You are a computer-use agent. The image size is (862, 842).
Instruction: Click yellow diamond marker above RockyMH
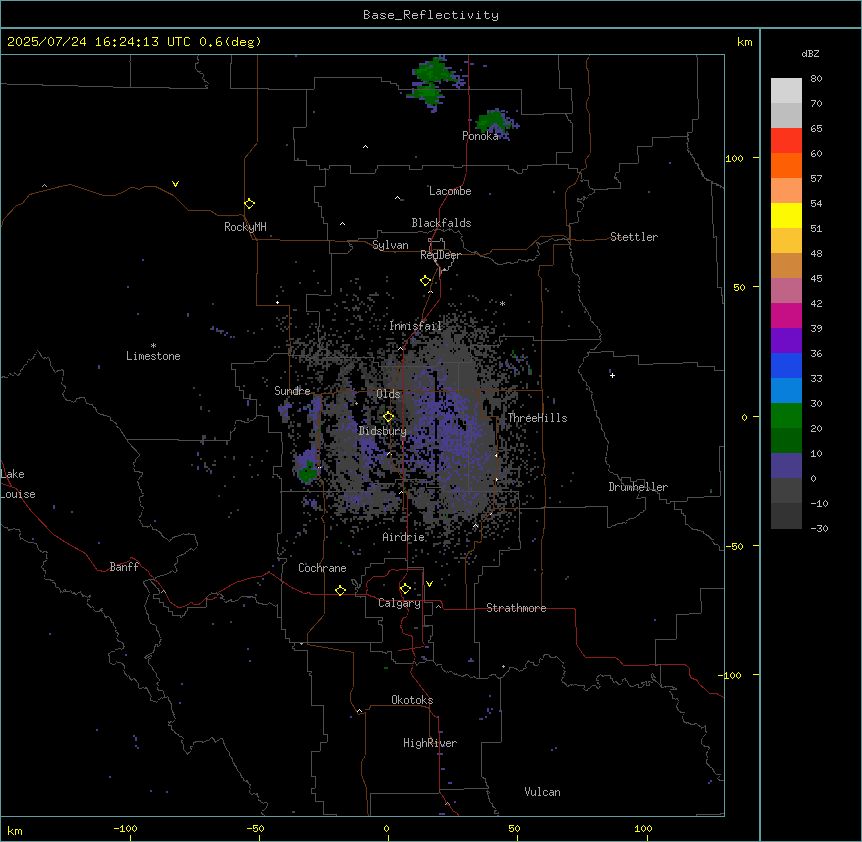[x=249, y=204]
